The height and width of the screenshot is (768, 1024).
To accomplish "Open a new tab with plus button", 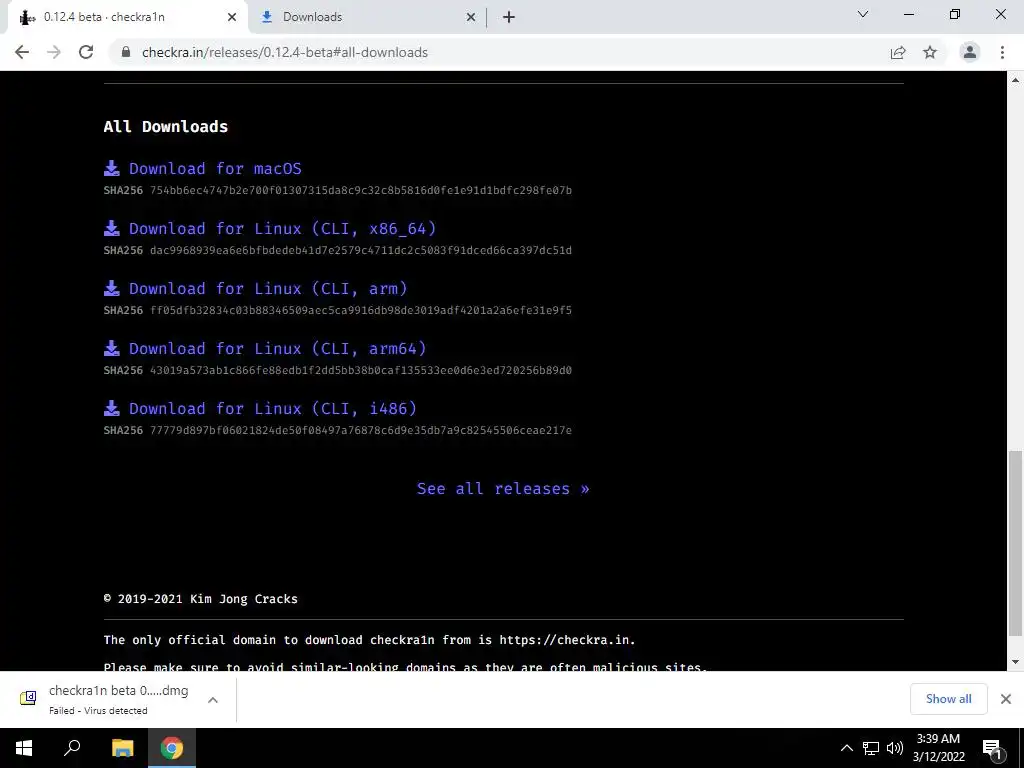I will coord(509,17).
